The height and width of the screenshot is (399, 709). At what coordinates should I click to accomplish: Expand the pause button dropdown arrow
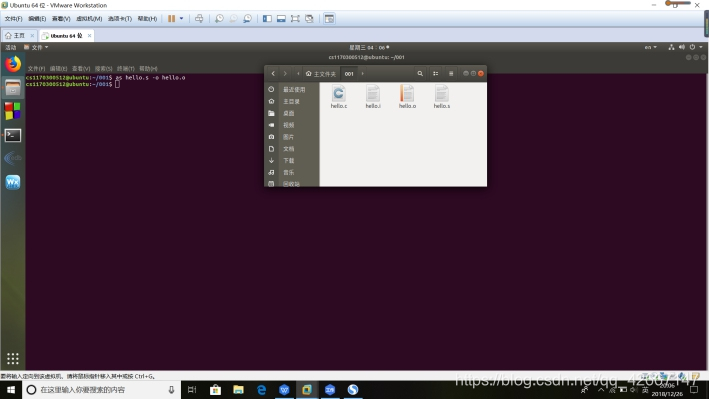[x=181, y=19]
